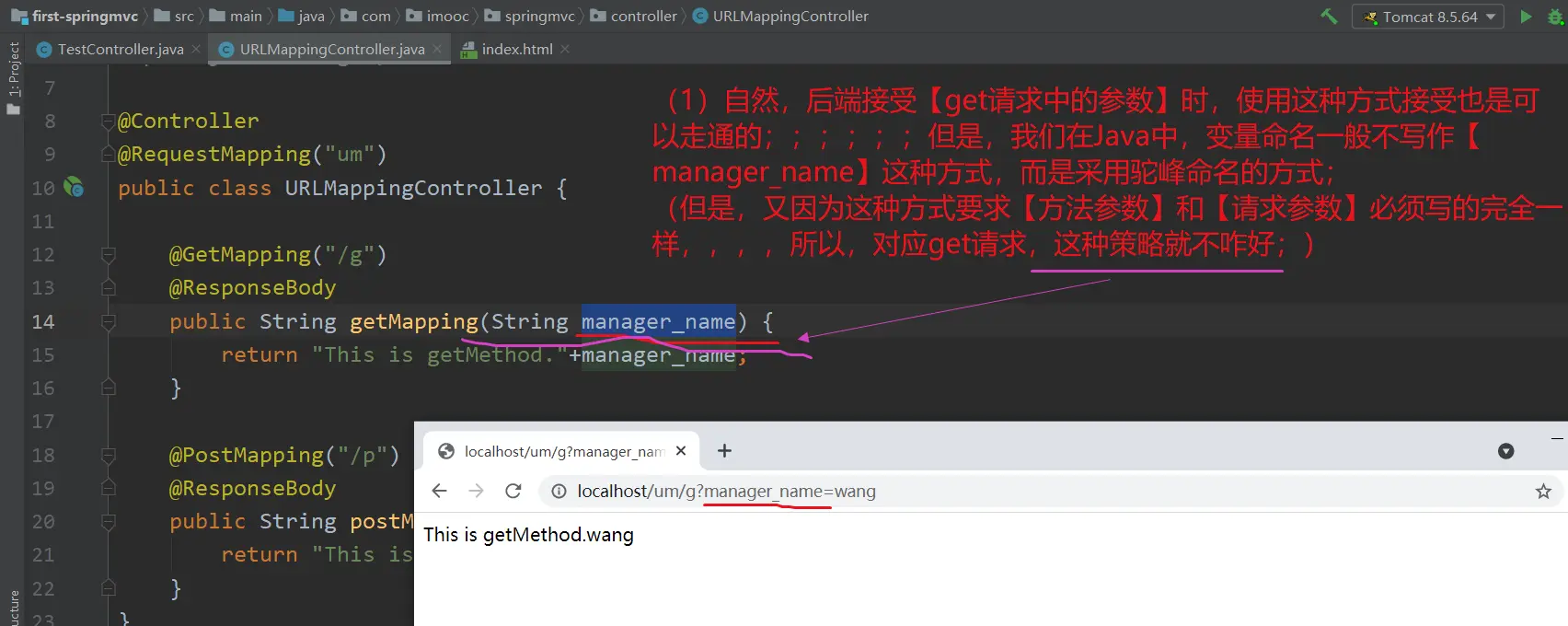
Task: Click the @GetMapping("/g") annotation
Action: pos(278,254)
